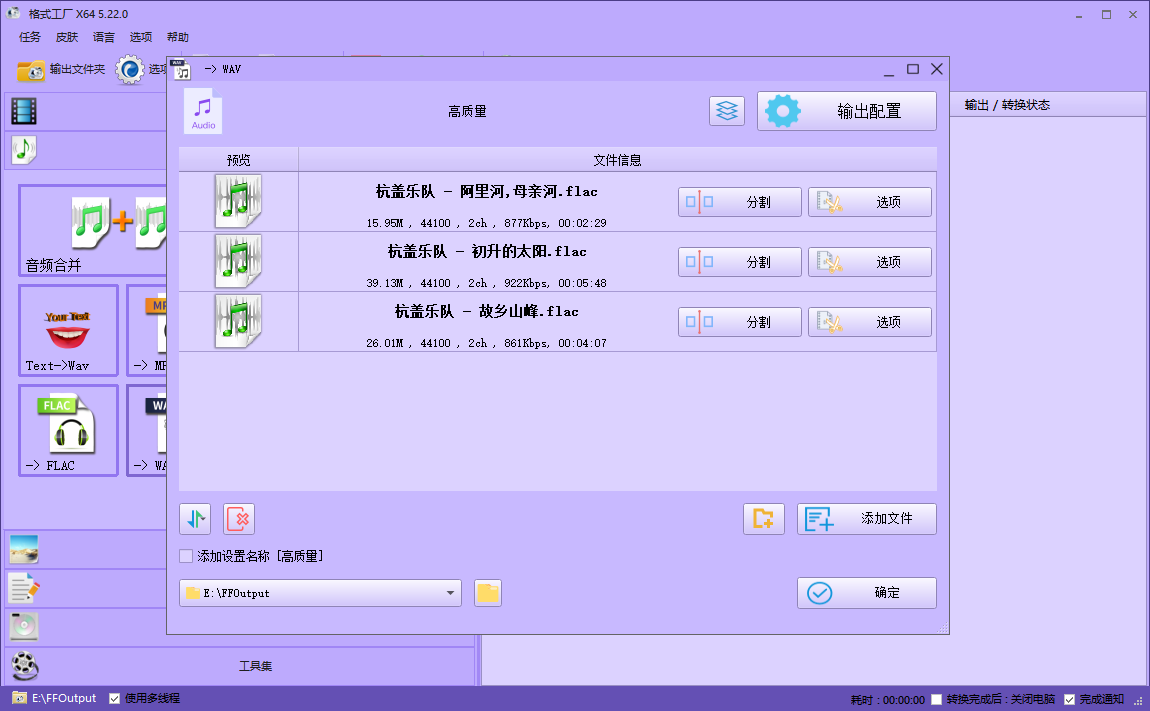1150x711 pixels.
Task: Click 选项 for 初升的太阳.flac
Action: (x=870, y=262)
